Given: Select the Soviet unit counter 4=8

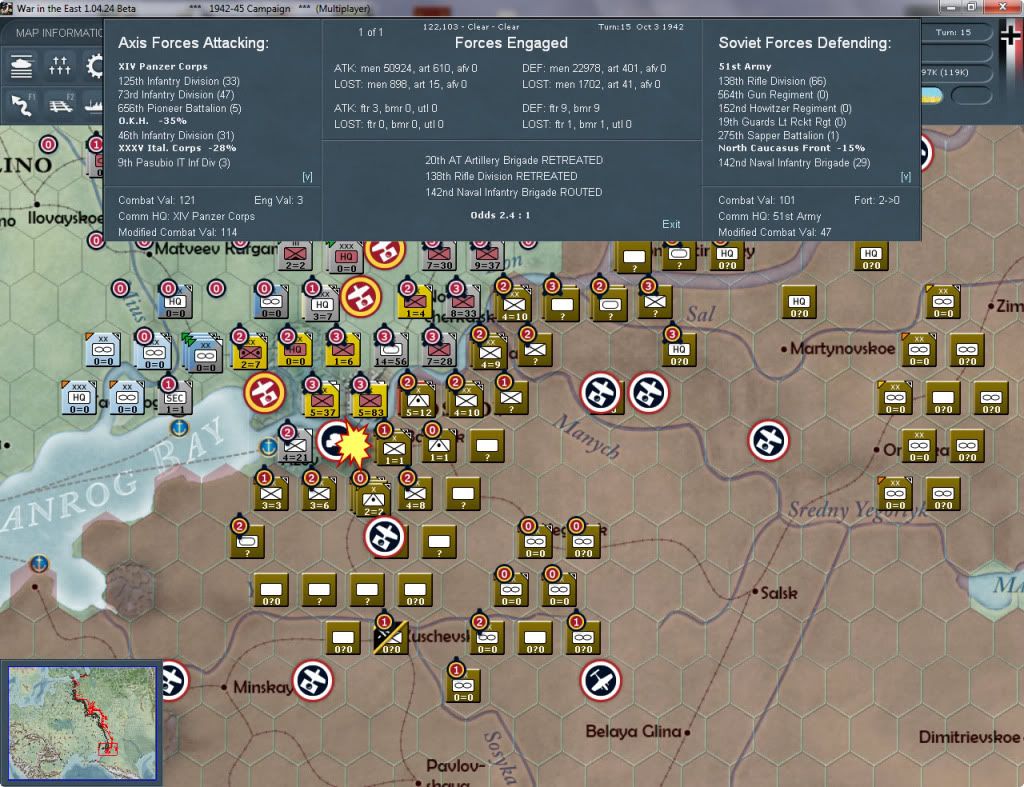Looking at the screenshot, I should click(415, 494).
